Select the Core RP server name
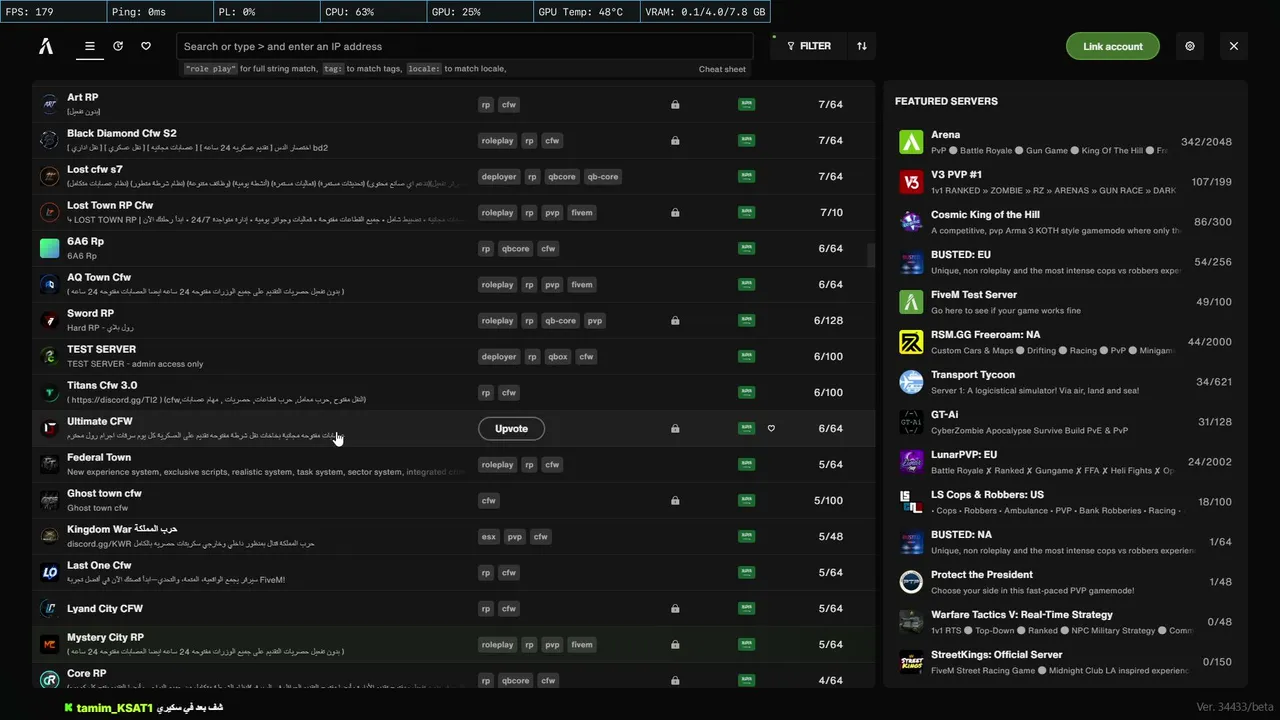Viewport: 1280px width, 720px height. 86,673
